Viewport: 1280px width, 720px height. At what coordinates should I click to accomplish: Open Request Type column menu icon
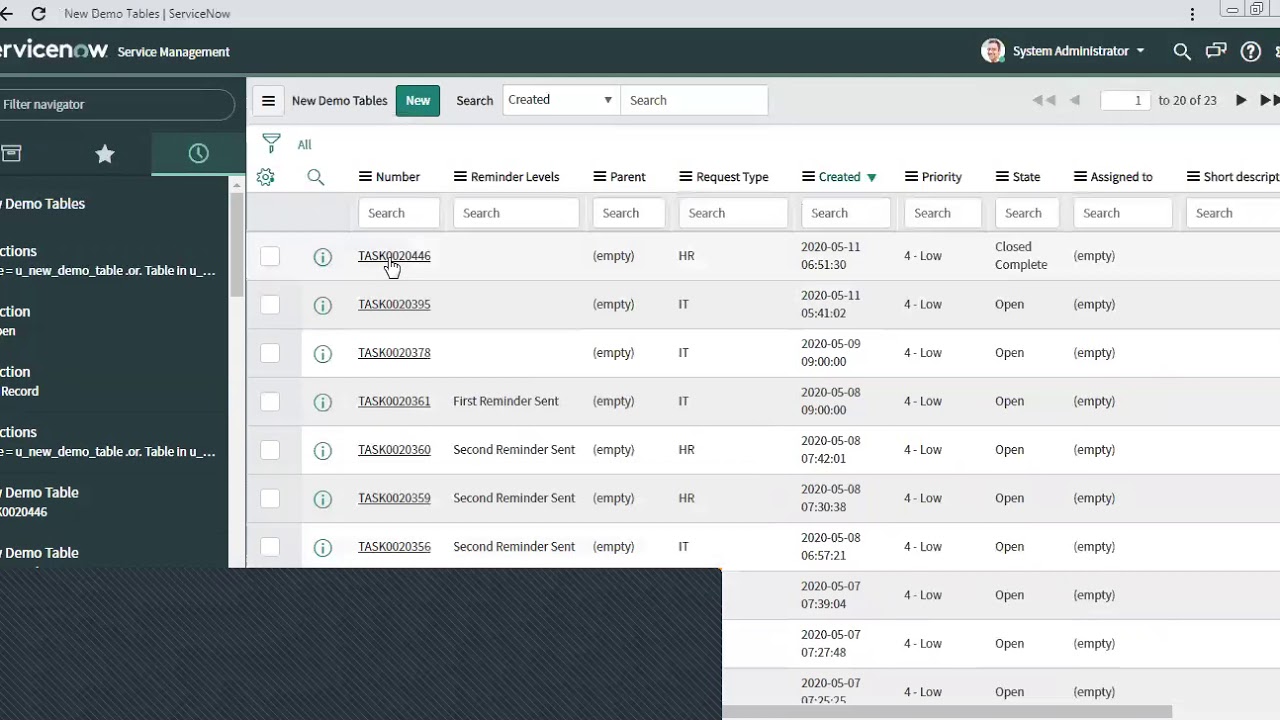[686, 176]
